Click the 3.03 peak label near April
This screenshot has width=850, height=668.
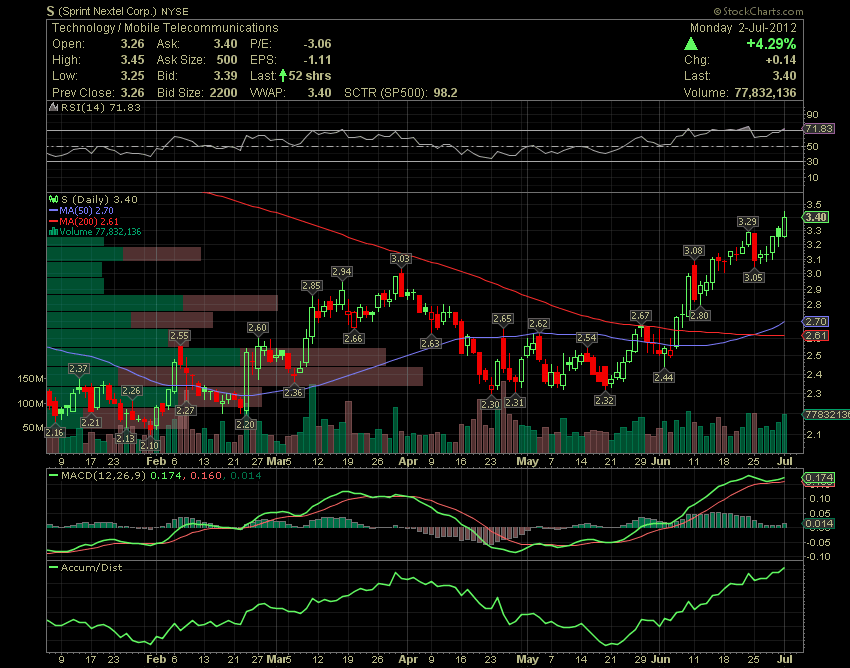pyautogui.click(x=401, y=258)
